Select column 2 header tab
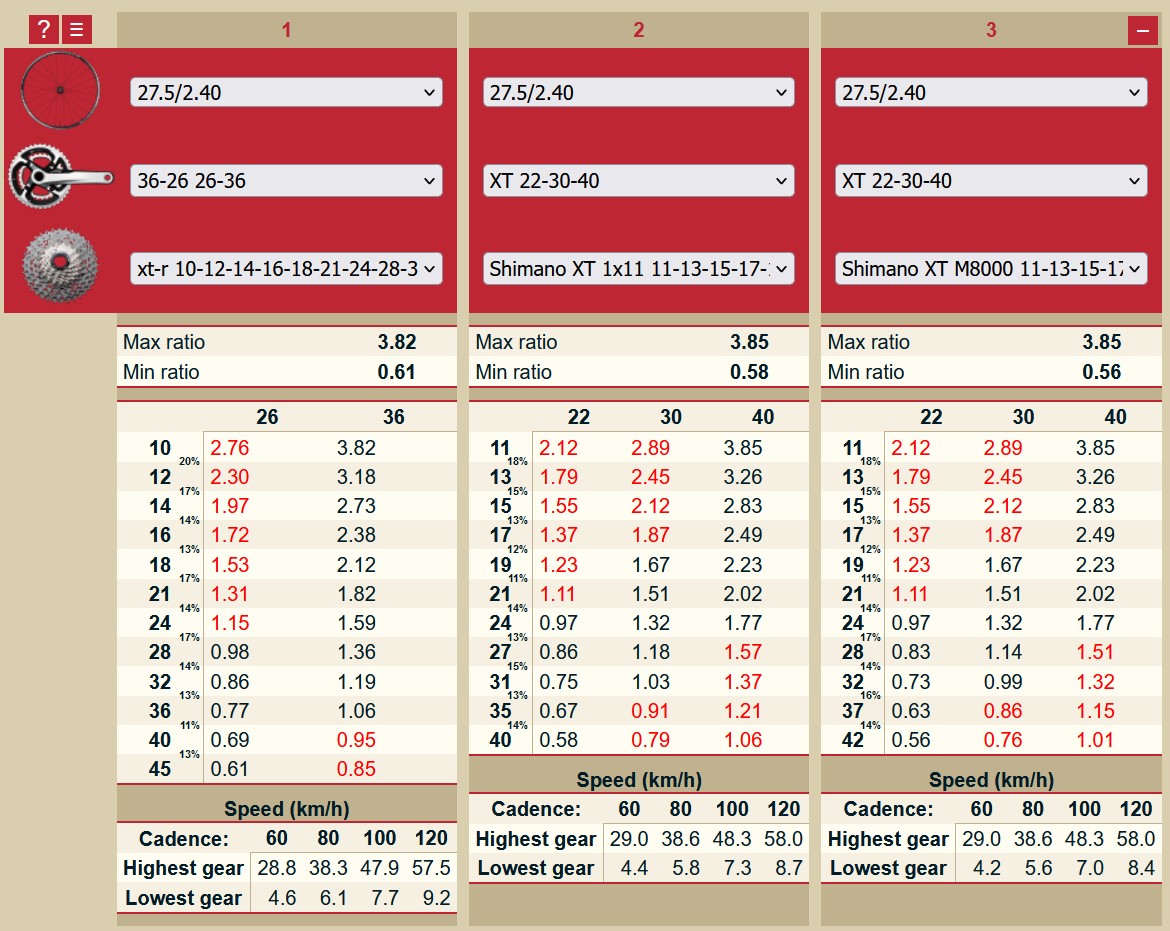This screenshot has height=931, width=1170. click(x=638, y=30)
